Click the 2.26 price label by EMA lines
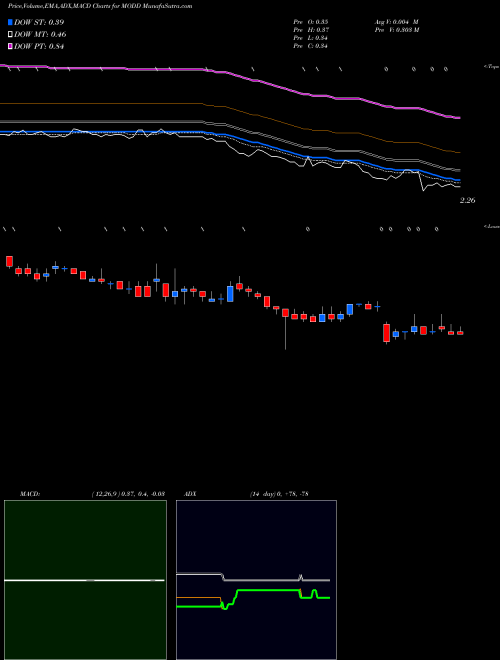The width and height of the screenshot is (500, 660). click(467, 200)
